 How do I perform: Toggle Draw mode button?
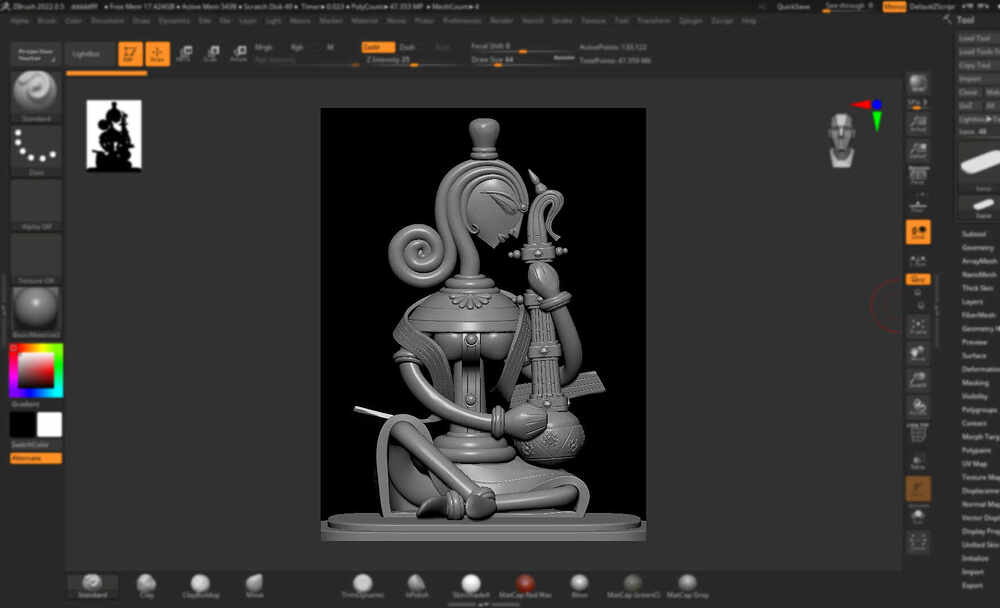158,54
